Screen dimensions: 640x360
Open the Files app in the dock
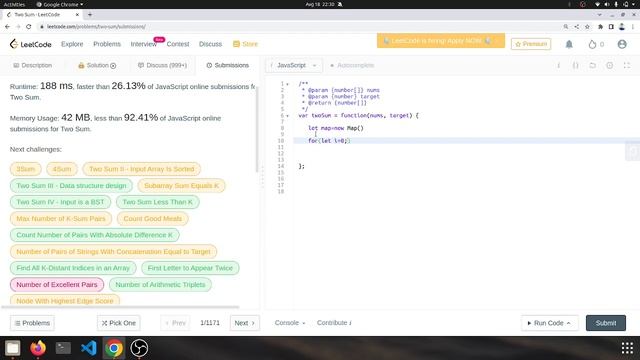(x=13, y=348)
